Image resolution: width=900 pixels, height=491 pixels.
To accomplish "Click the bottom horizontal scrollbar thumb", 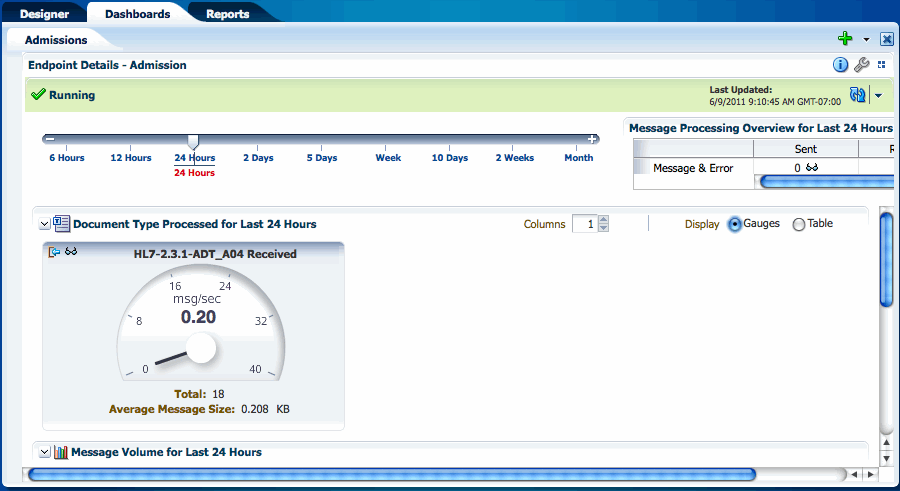I will 391,474.
